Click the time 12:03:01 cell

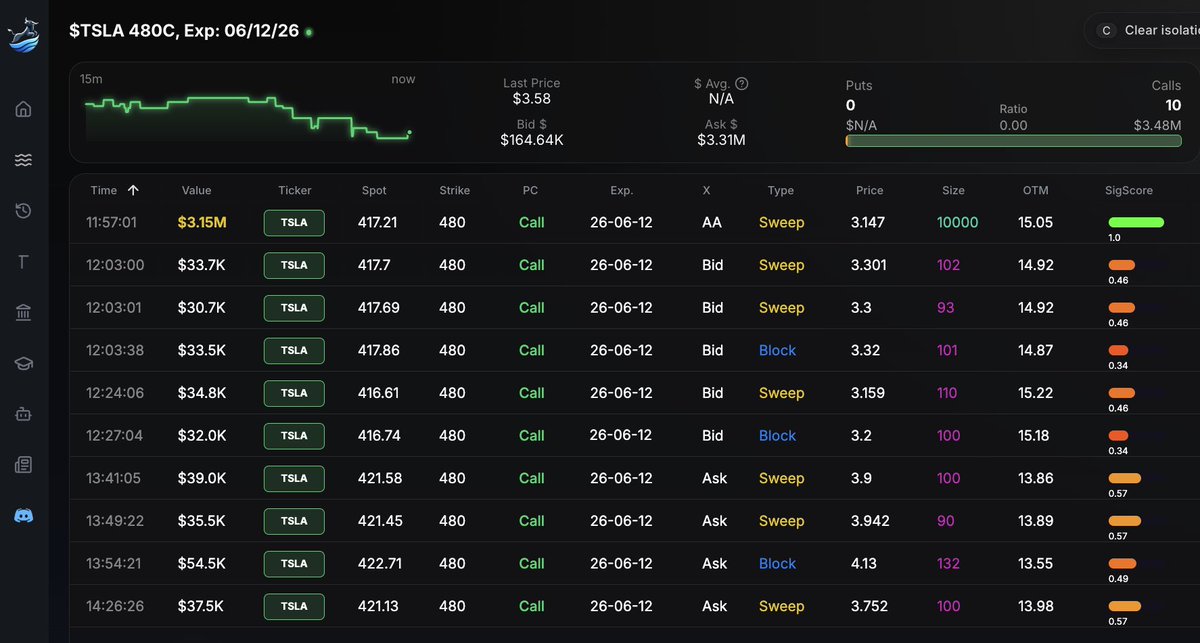[115, 308]
